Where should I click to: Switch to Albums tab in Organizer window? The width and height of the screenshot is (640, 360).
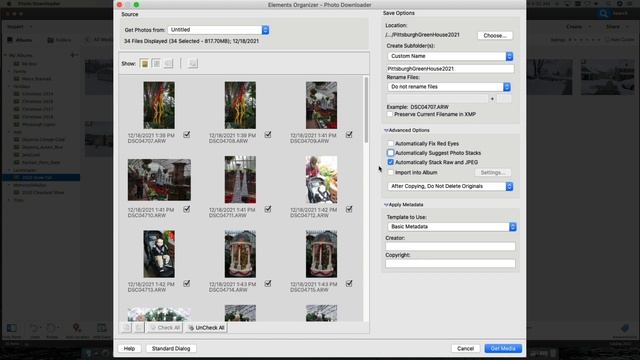[x=20, y=40]
